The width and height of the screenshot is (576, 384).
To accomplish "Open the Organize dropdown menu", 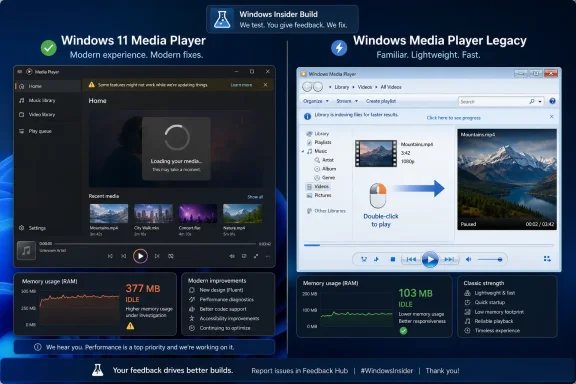I will tap(316, 101).
